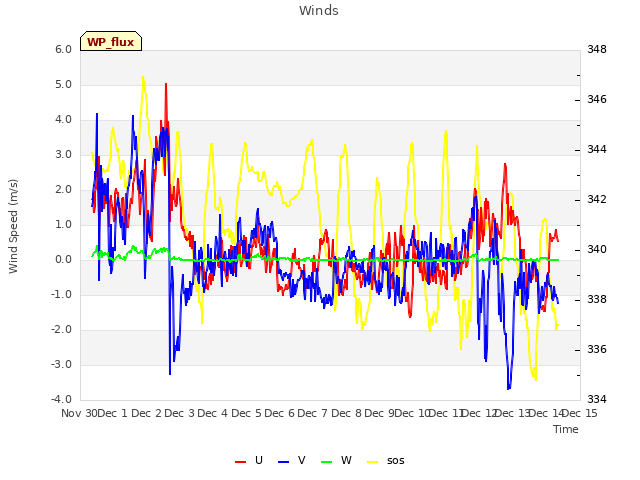Click the 340 right axis tick label
The width and height of the screenshot is (640, 480).
[597, 249]
